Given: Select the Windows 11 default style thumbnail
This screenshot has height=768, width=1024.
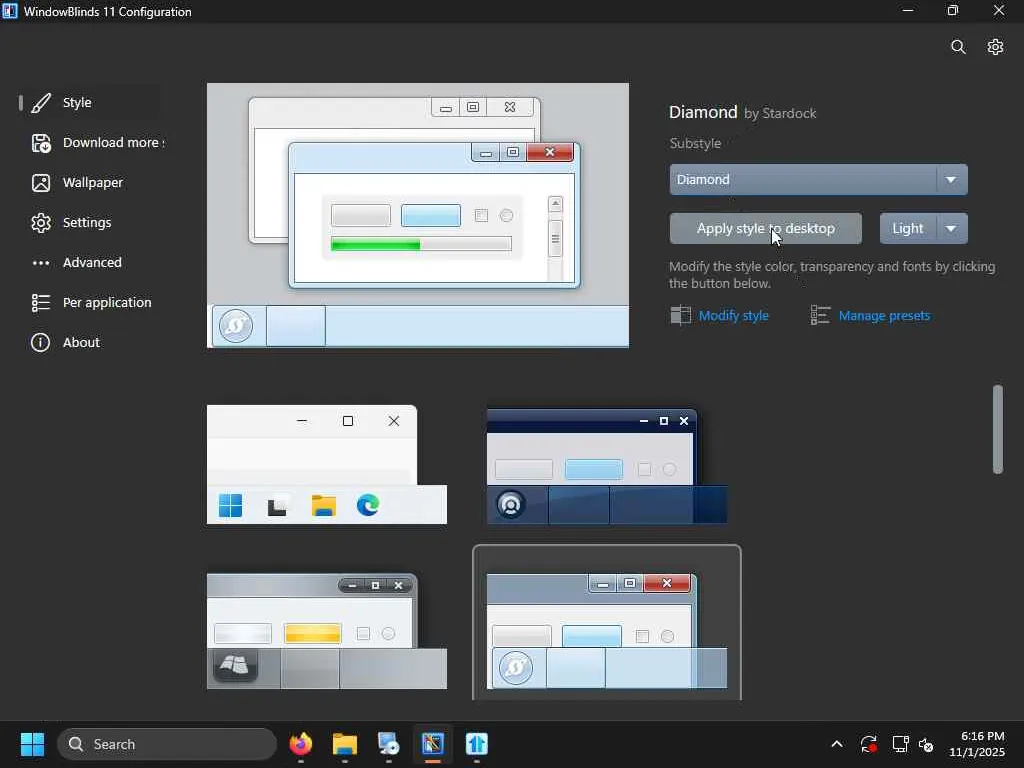Looking at the screenshot, I should pos(327,464).
